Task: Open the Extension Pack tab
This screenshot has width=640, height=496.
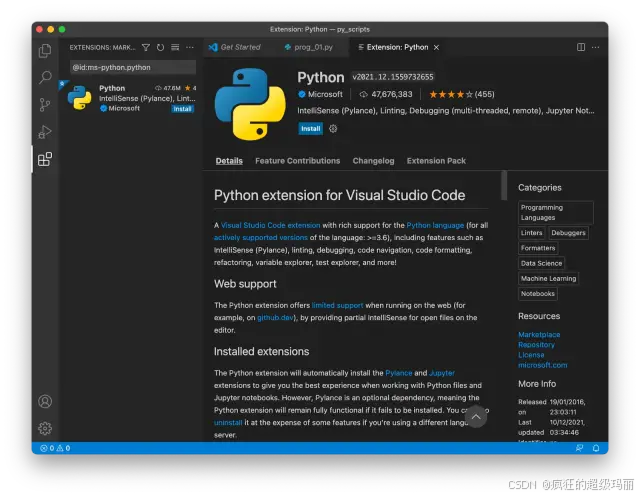Action: (x=436, y=161)
